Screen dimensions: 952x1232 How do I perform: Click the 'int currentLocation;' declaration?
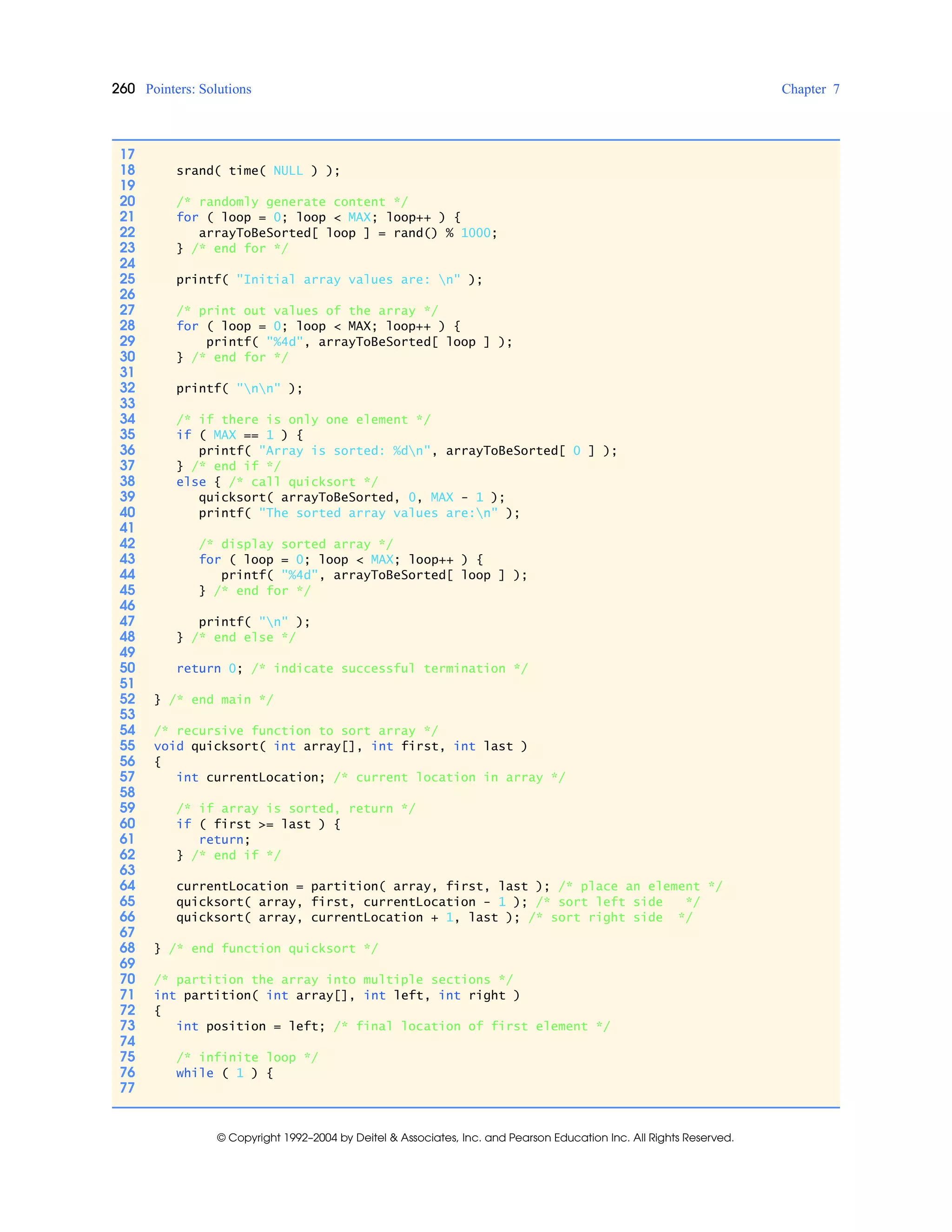coord(251,777)
